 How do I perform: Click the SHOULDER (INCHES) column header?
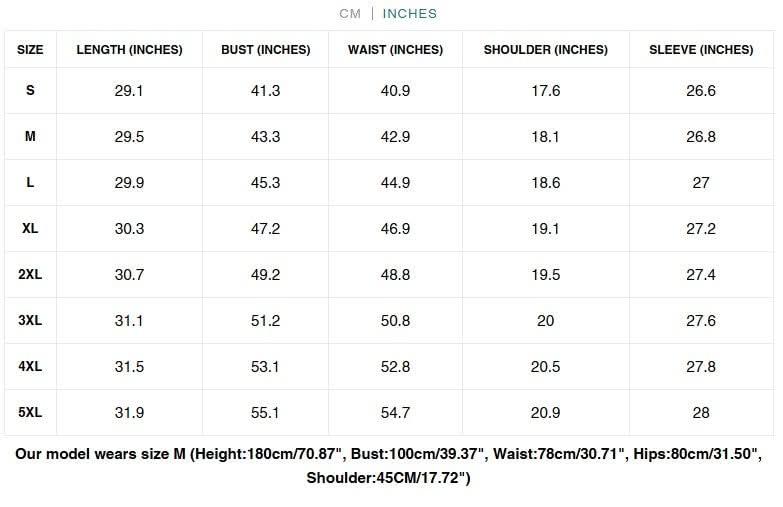546,49
